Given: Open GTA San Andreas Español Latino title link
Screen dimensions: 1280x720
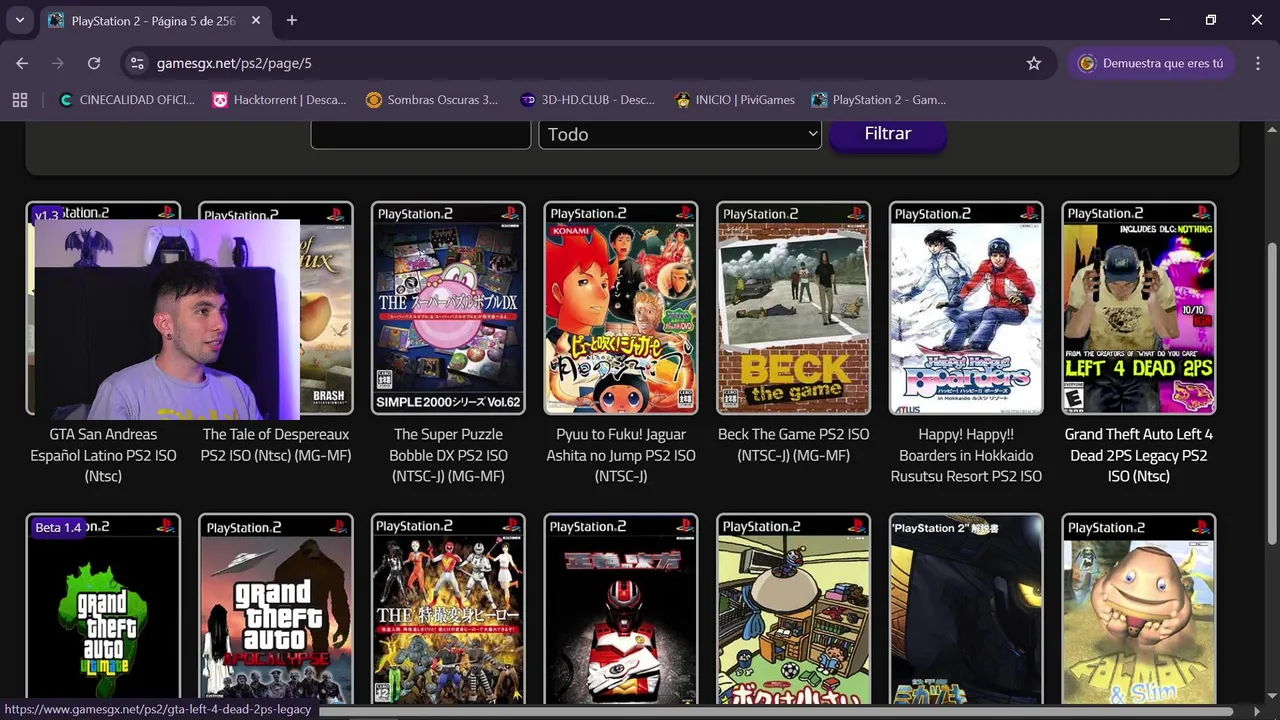Looking at the screenshot, I should pos(103,455).
